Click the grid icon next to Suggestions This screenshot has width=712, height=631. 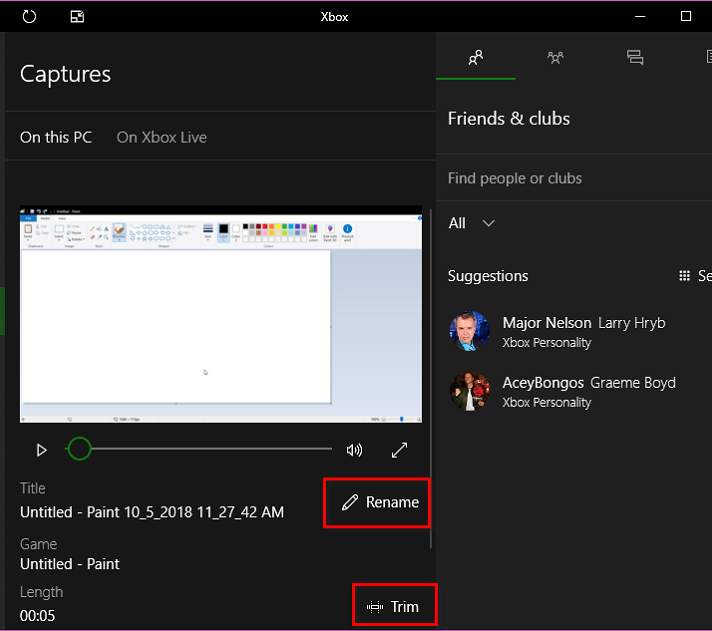click(684, 276)
